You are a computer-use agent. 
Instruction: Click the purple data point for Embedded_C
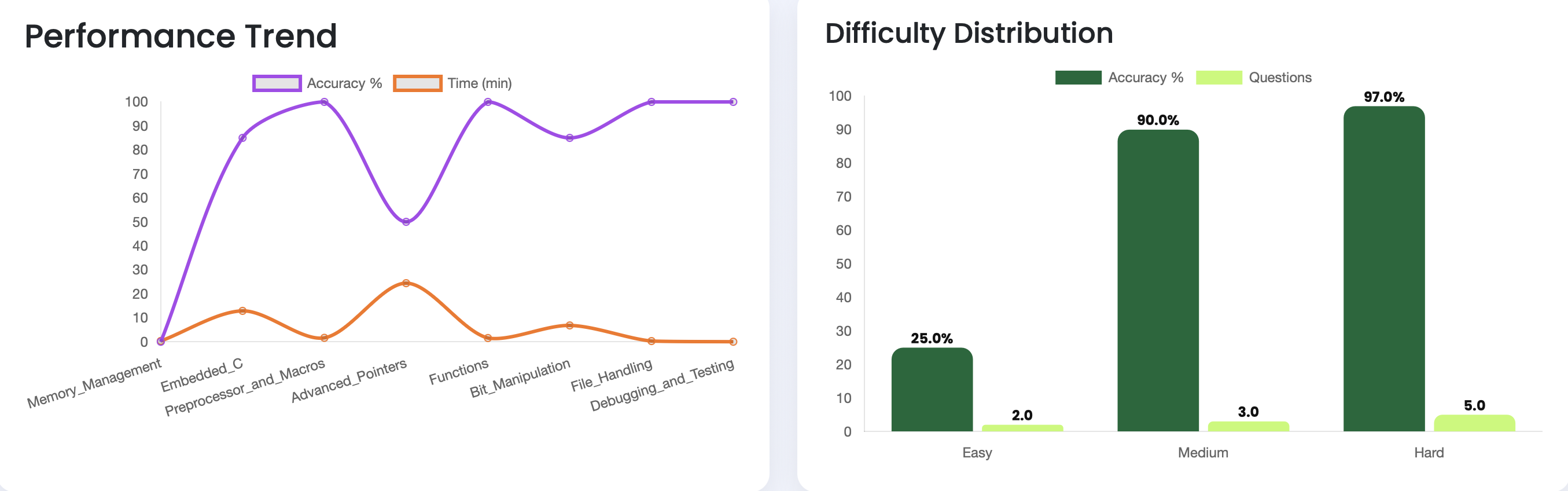point(242,138)
